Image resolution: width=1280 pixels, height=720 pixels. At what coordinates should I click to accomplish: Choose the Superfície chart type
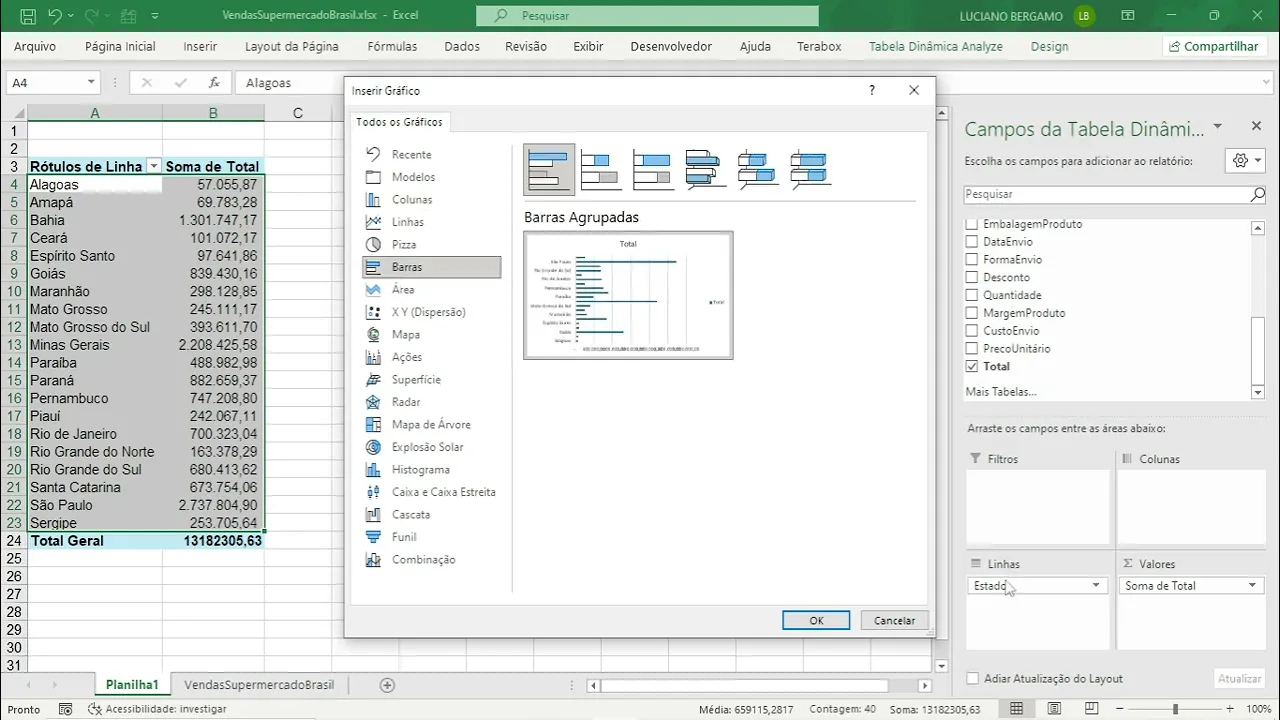click(x=431, y=379)
